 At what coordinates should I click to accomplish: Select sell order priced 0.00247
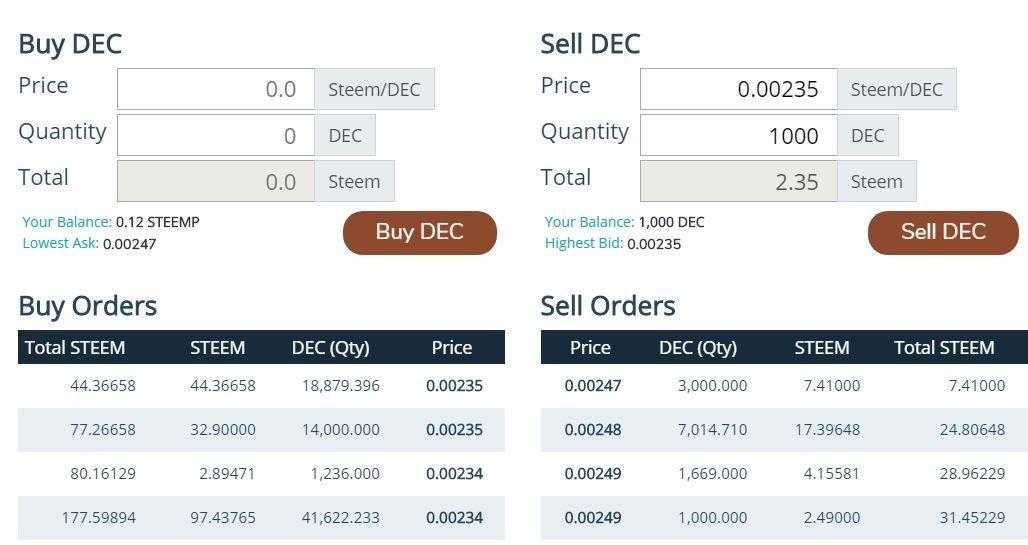pyautogui.click(x=784, y=386)
